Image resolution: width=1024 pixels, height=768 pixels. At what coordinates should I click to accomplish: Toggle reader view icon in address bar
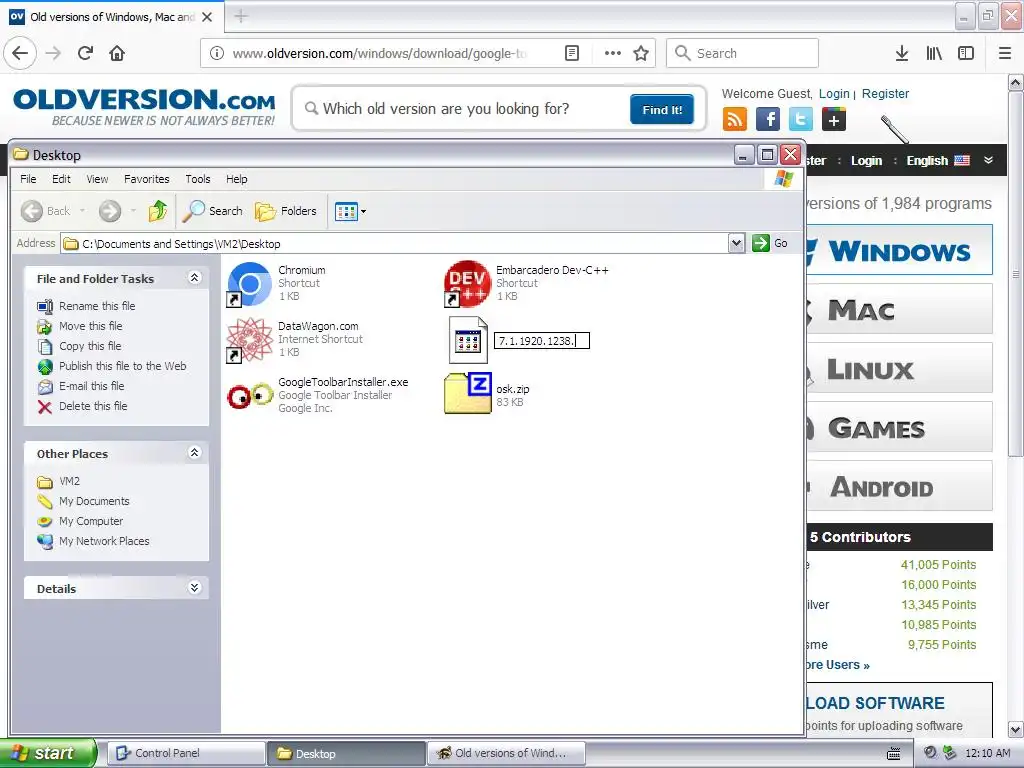tap(571, 53)
